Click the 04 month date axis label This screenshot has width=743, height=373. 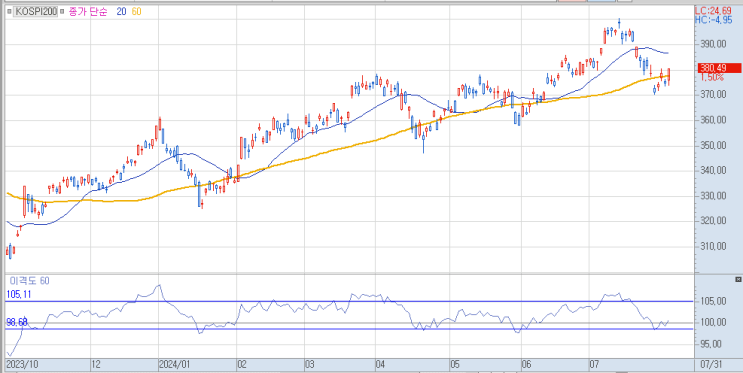pos(381,365)
